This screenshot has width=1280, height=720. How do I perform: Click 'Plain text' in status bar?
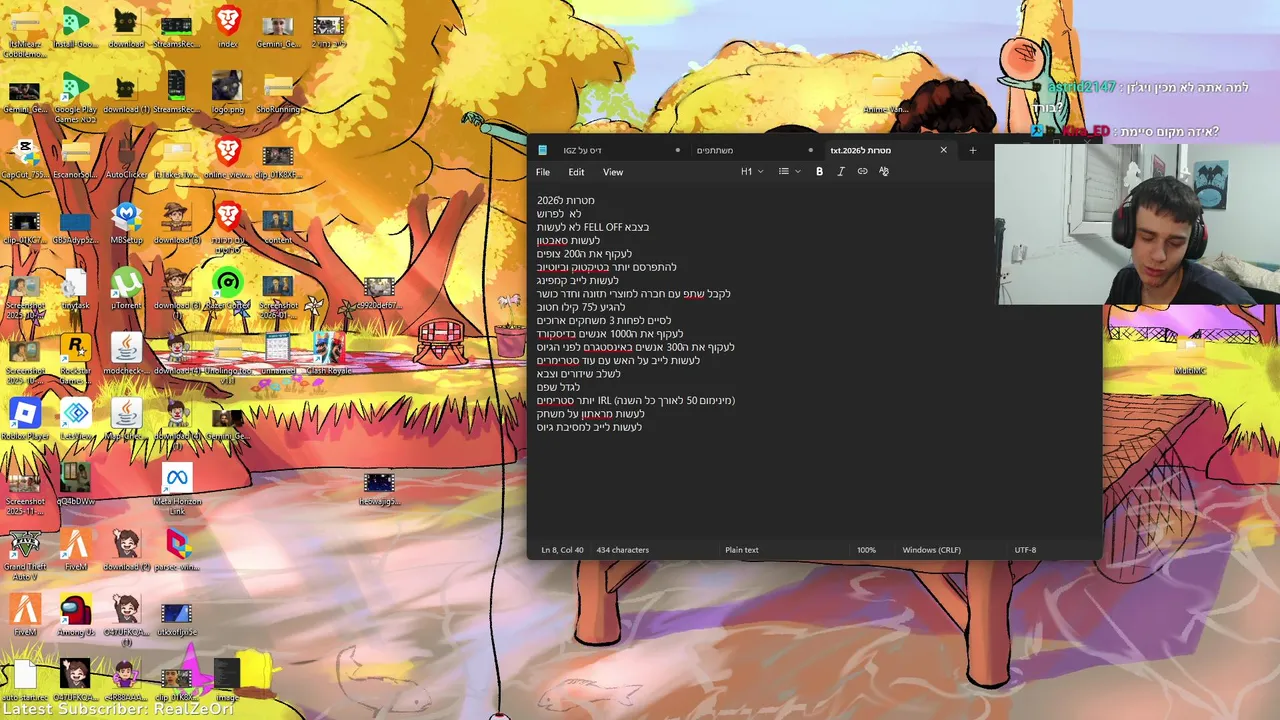tap(742, 550)
